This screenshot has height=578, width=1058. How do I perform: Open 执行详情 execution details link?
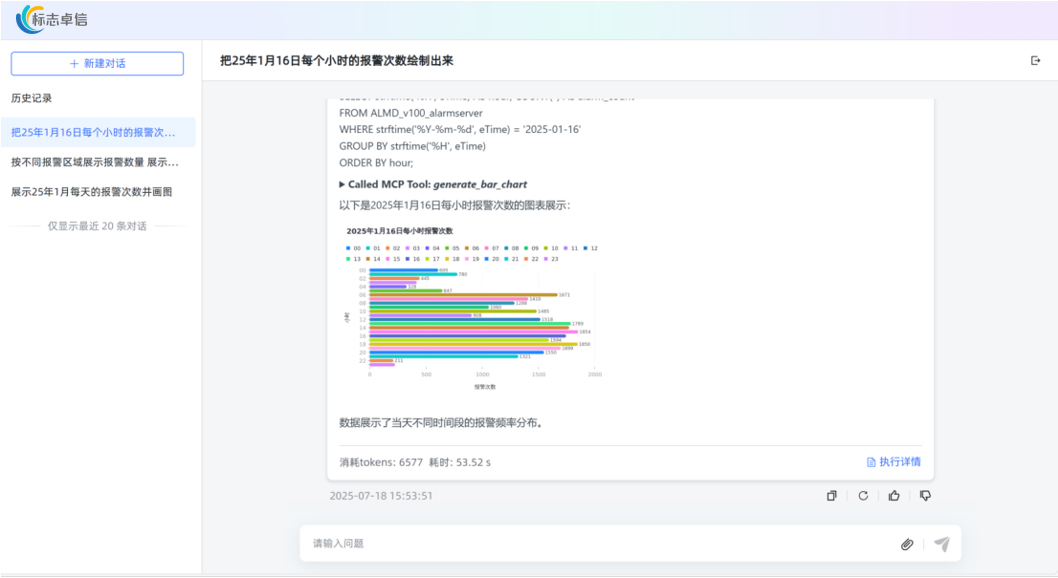pyautogui.click(x=893, y=462)
